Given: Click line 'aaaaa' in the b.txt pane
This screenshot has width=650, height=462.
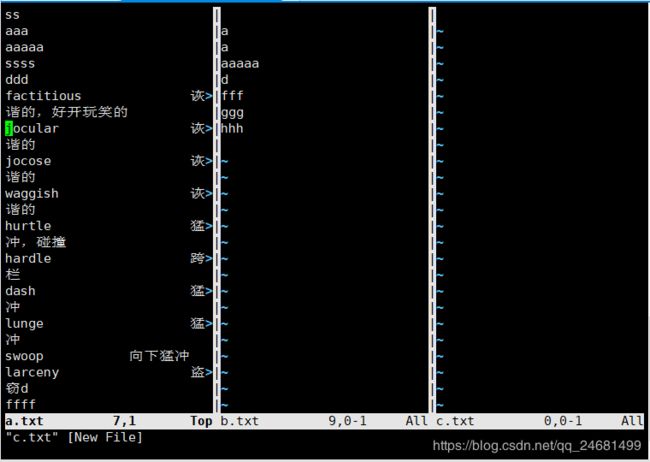Looking at the screenshot, I should (240, 63).
